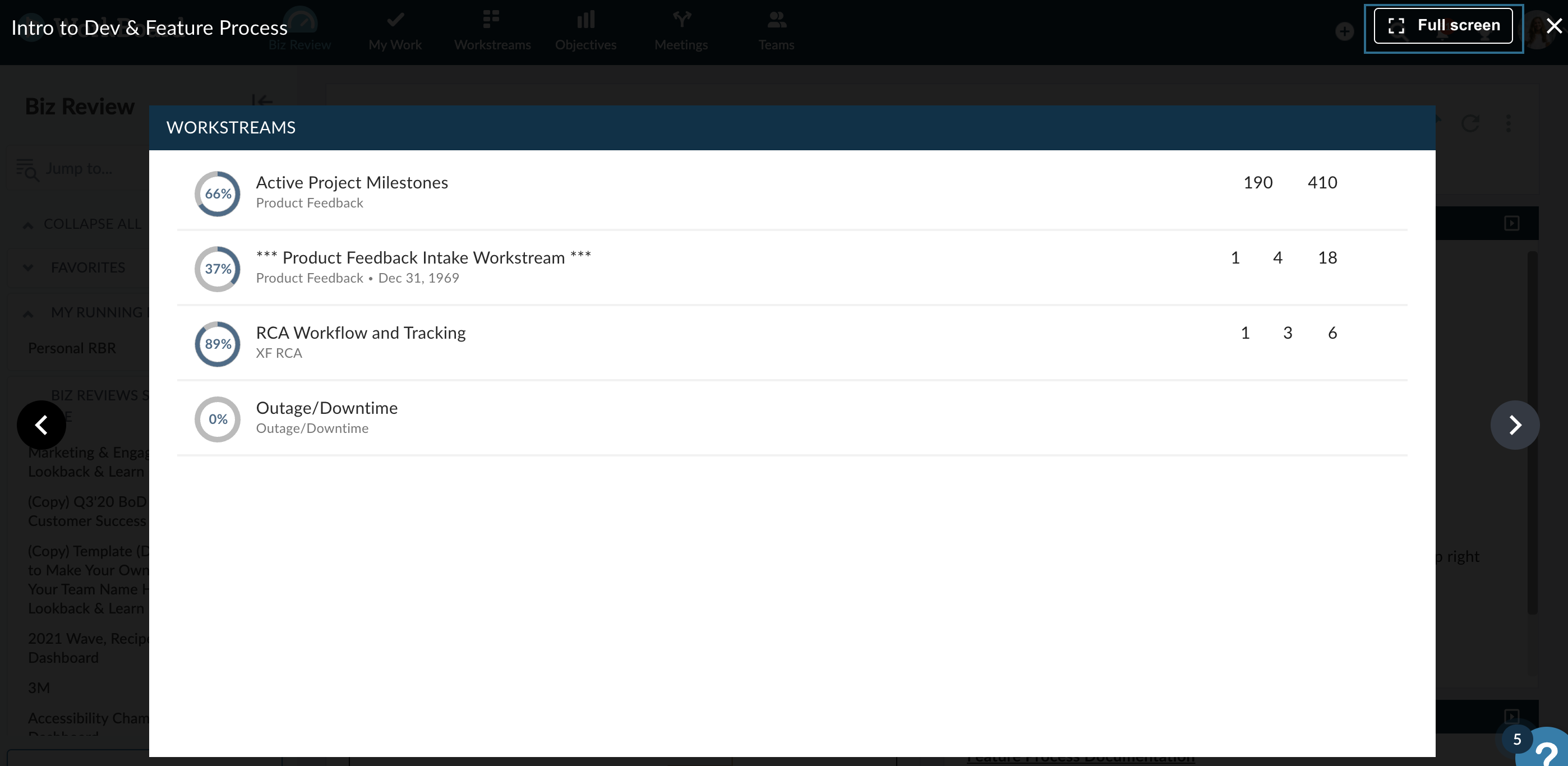Close the presentation overlay with the X

[x=1554, y=26]
